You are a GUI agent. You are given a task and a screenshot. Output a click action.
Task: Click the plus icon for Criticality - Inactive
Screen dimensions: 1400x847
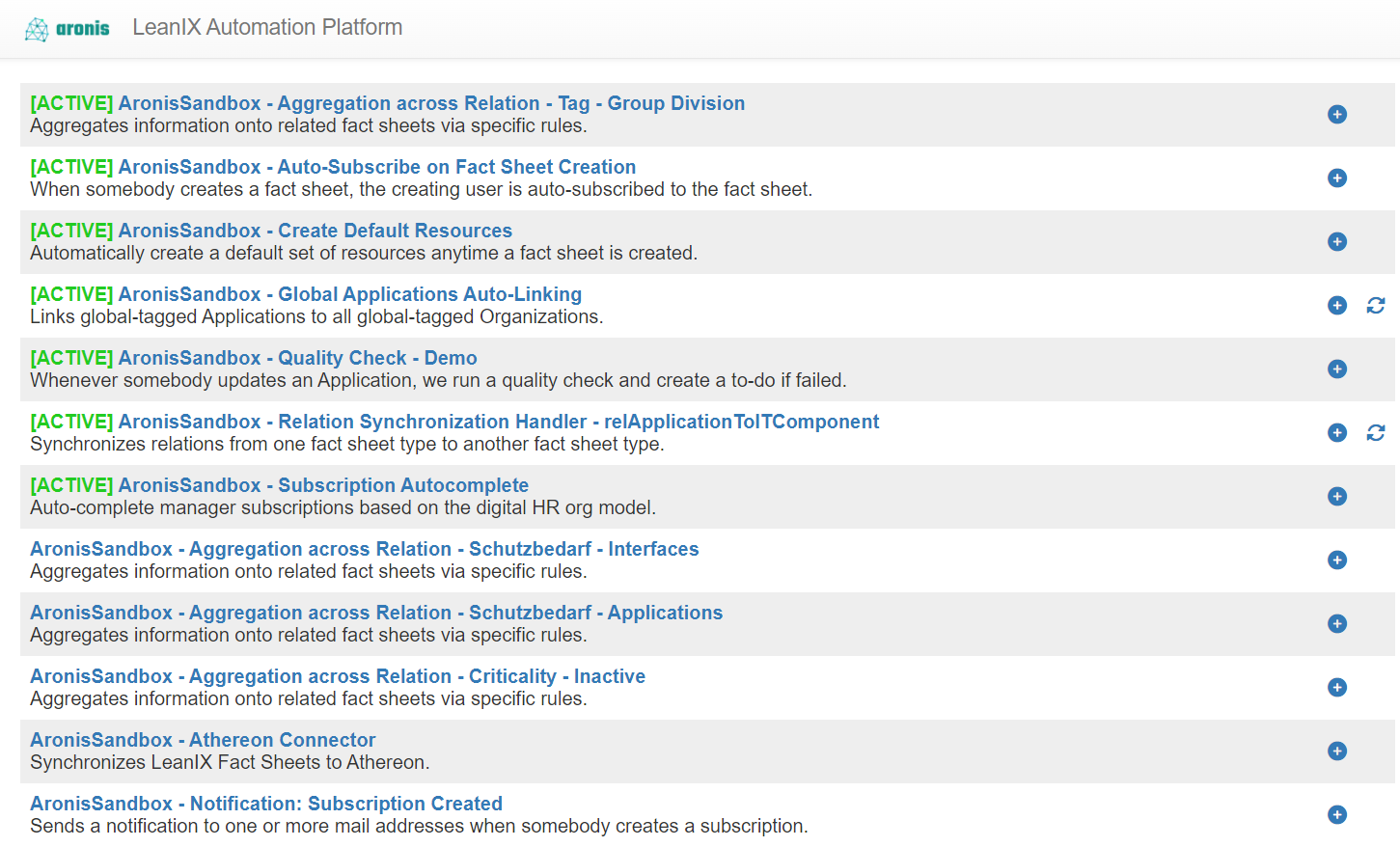pyautogui.click(x=1337, y=688)
